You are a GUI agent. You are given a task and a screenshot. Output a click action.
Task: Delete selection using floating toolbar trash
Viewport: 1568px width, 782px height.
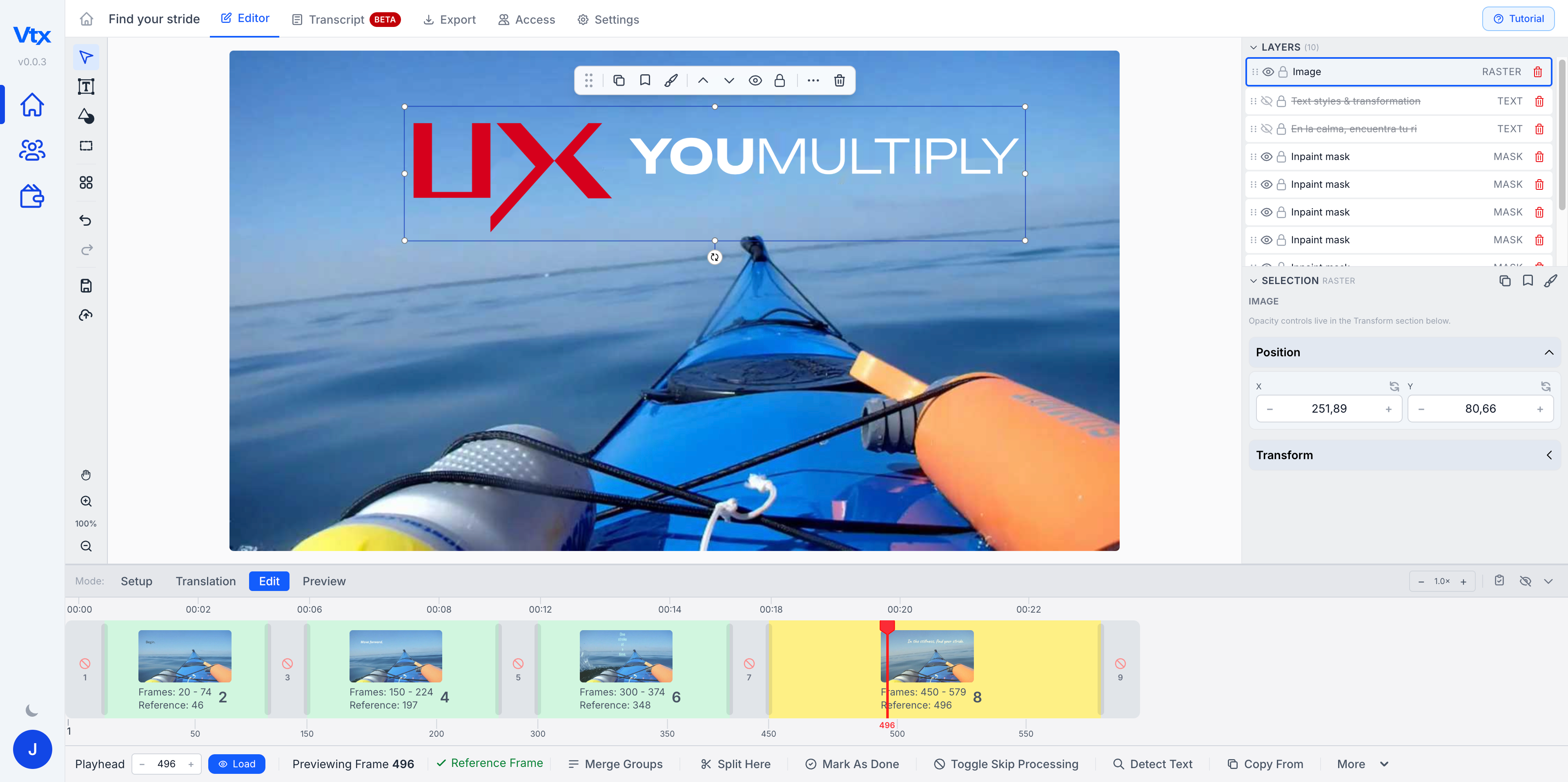(839, 80)
